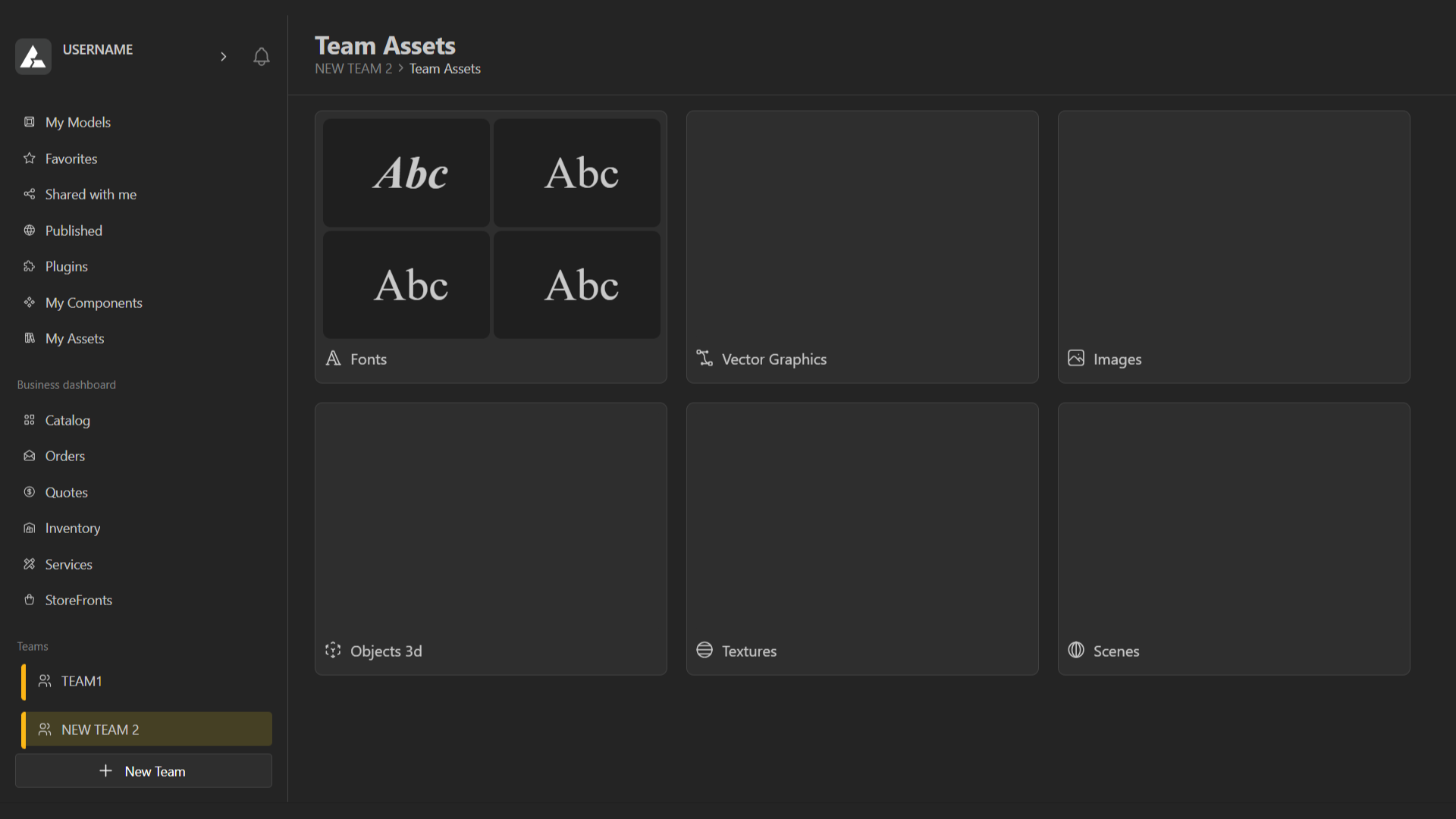
Task: Click the app logo avatar
Action: click(33, 57)
